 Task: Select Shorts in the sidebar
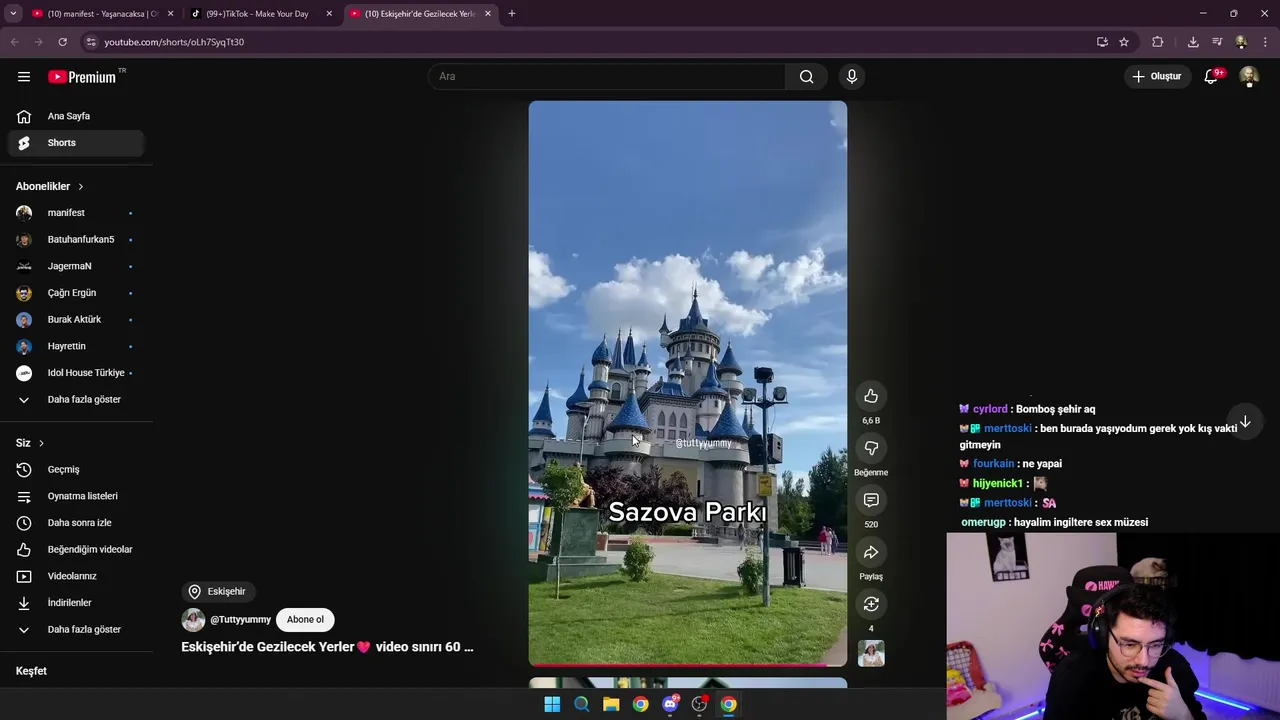coord(76,143)
